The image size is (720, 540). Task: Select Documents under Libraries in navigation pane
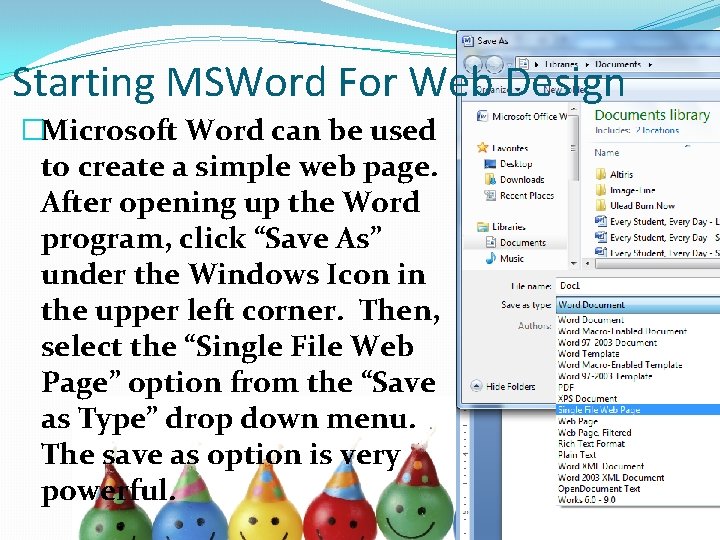click(516, 242)
